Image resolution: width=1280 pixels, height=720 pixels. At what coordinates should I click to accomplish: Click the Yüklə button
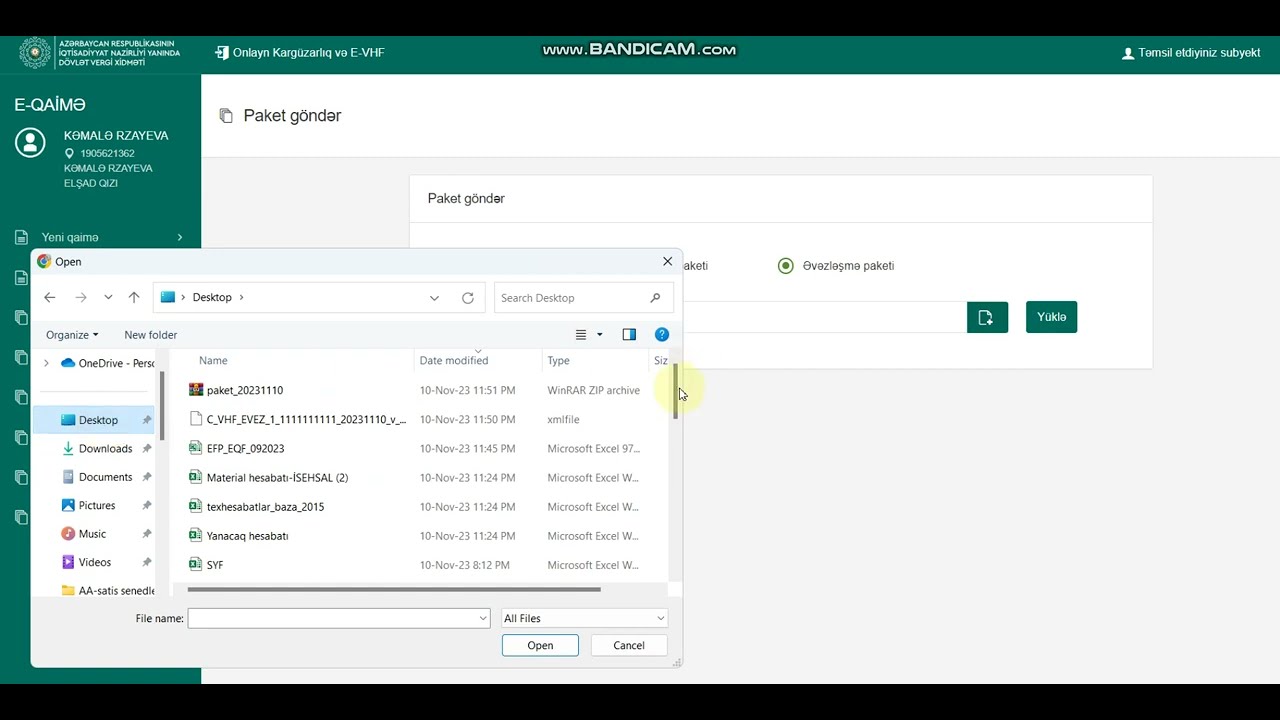tap(1051, 317)
